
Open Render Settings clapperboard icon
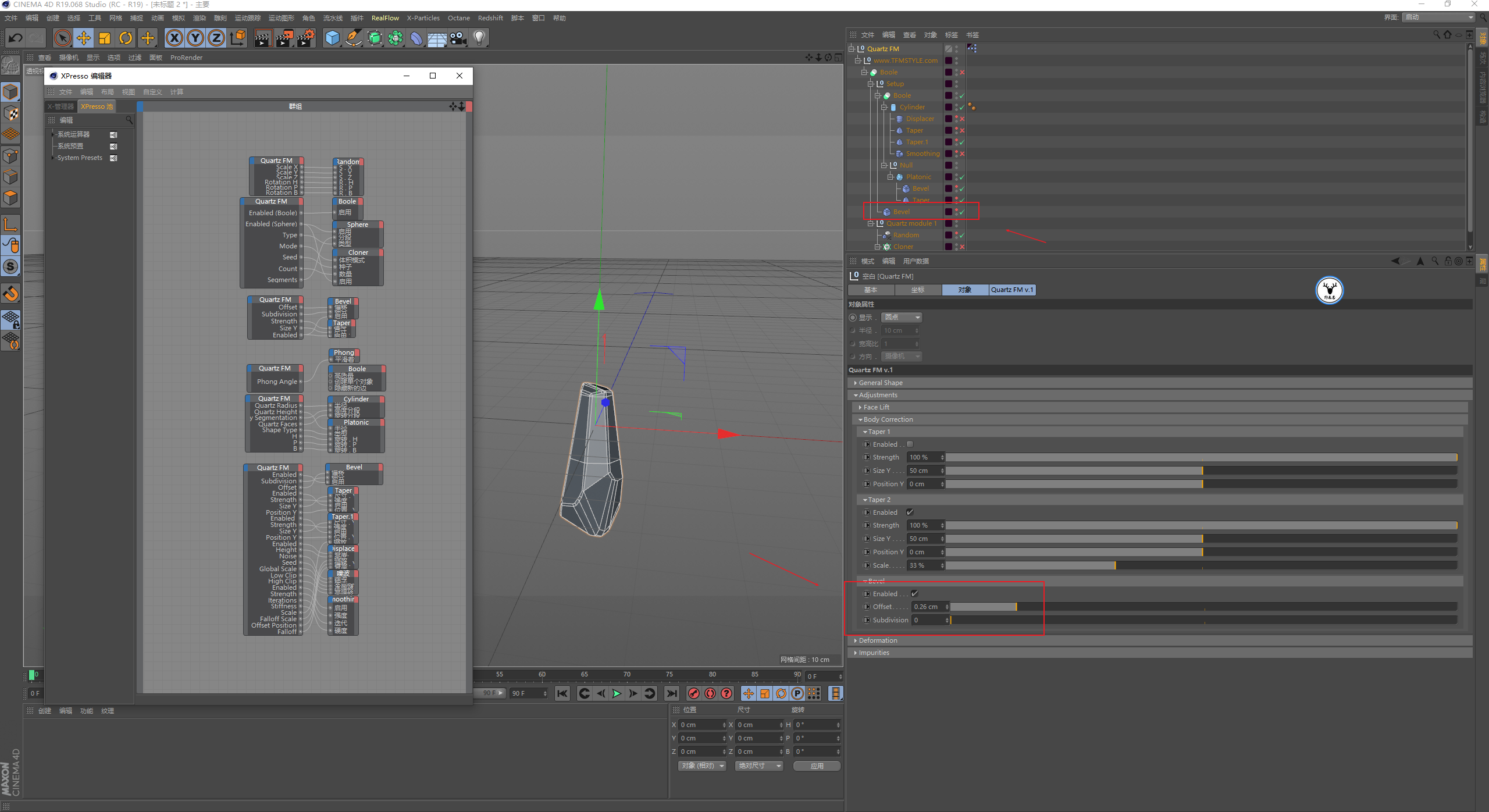pyautogui.click(x=305, y=38)
